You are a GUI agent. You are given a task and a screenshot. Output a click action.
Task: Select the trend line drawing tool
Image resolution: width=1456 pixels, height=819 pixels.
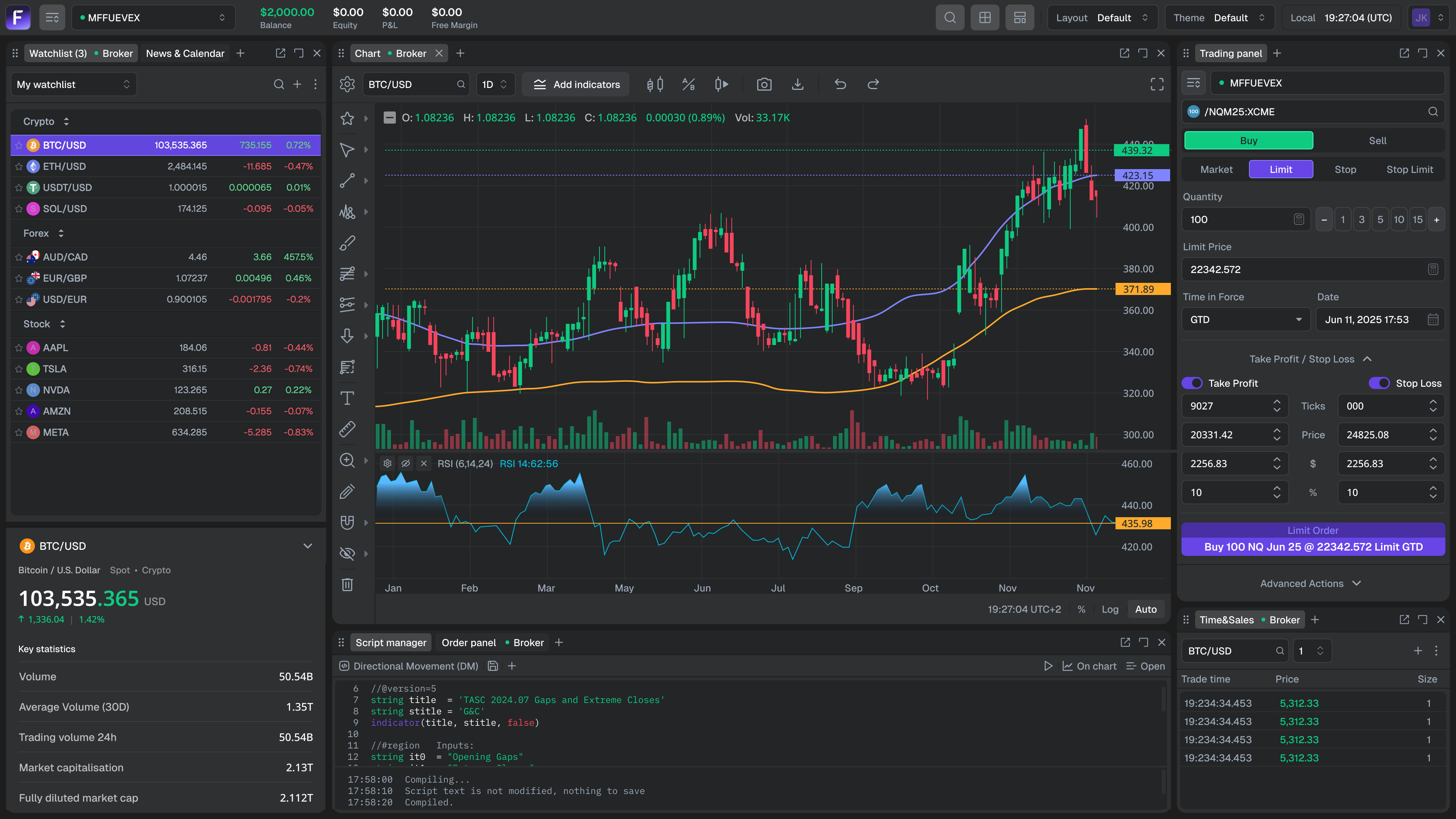pos(347,180)
